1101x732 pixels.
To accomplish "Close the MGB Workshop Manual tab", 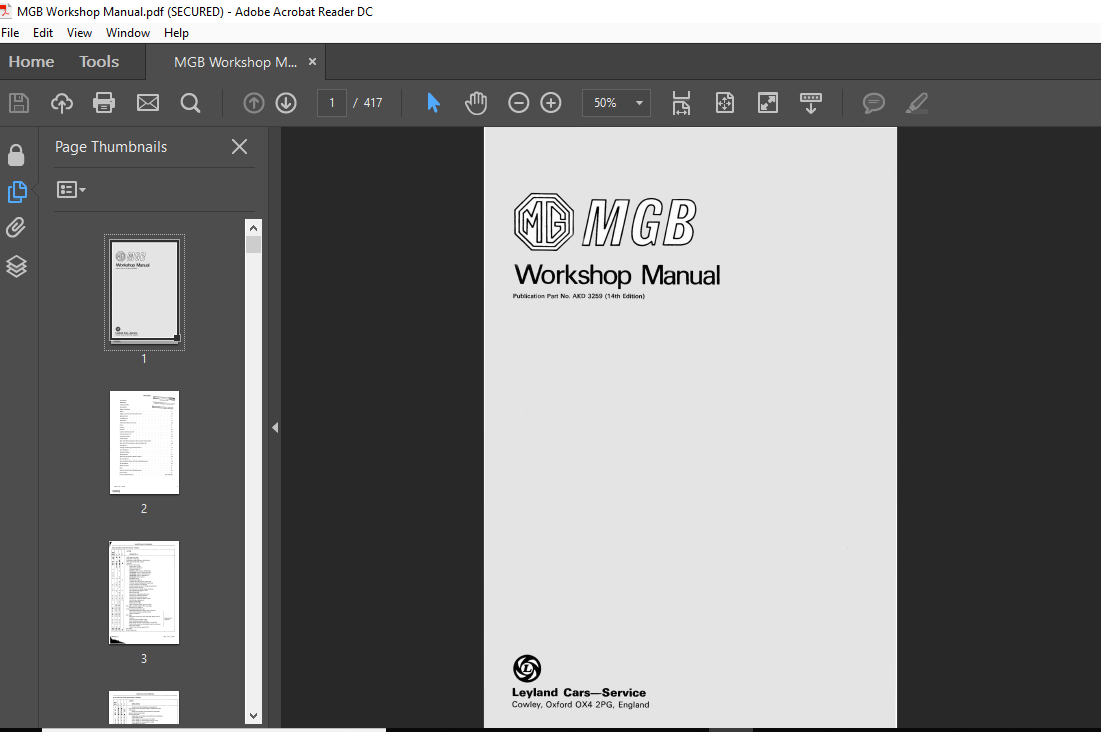I will [312, 62].
